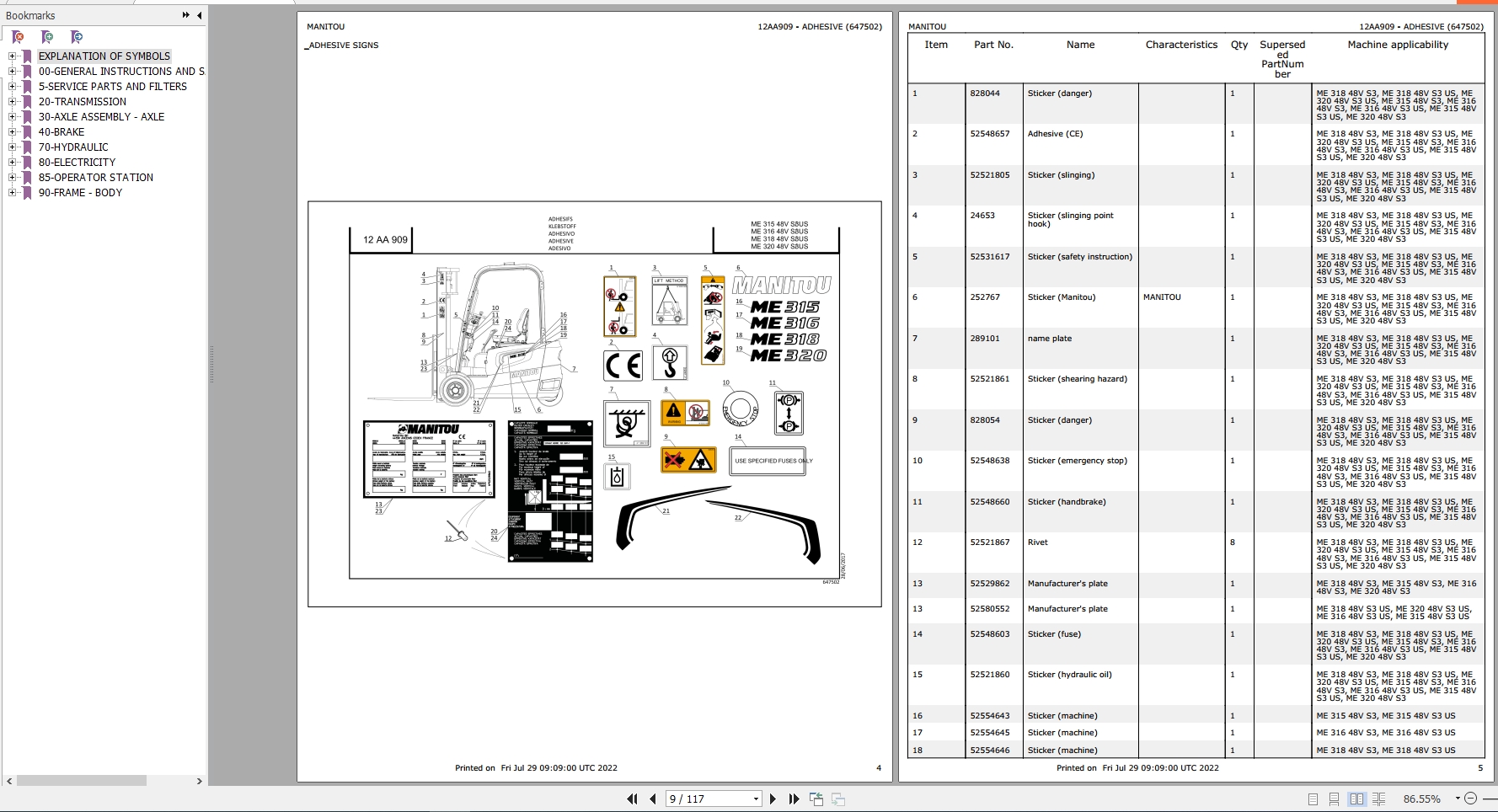
Task: Expand the 20-TRANSMISSION bookmark node
Action: (12, 102)
